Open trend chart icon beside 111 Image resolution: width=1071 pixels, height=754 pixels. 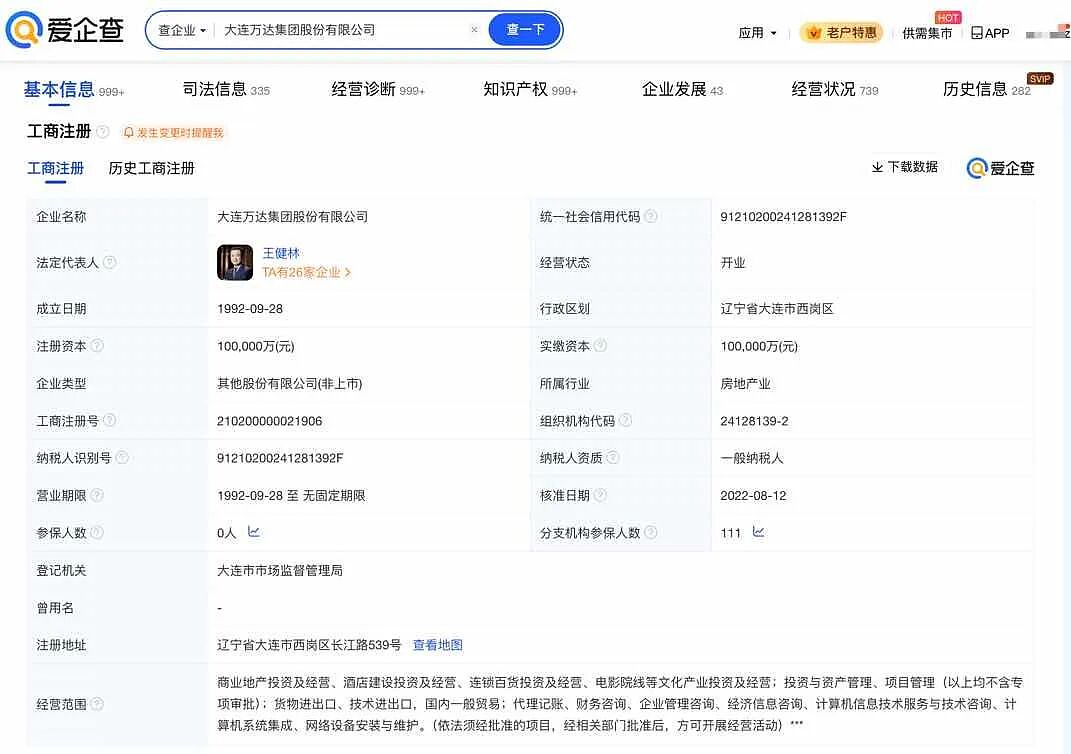point(758,531)
